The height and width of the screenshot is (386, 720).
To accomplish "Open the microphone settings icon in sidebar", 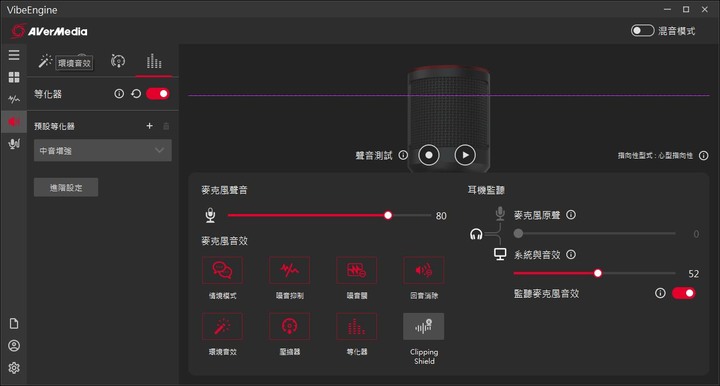I will 14,144.
